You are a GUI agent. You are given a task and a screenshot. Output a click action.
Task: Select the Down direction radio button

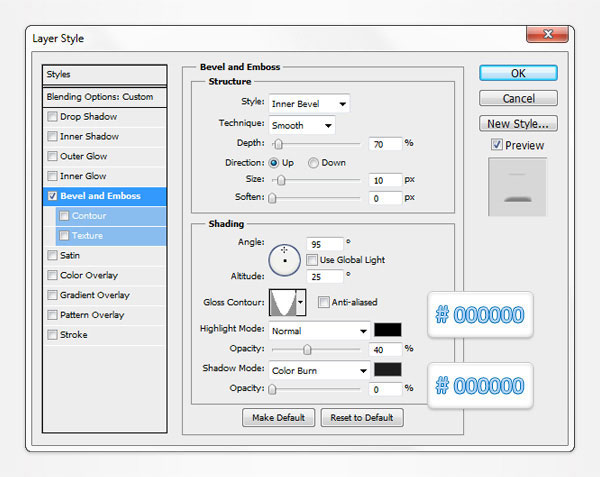(314, 163)
